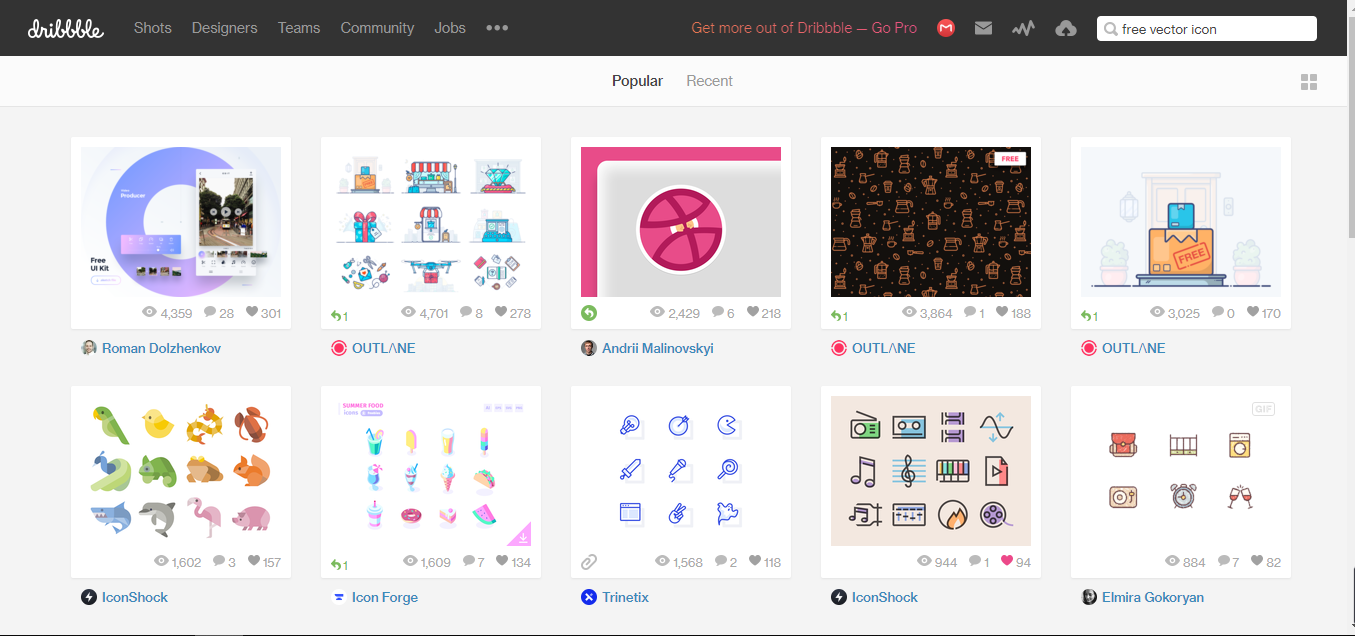
Task: Click the green rebound badge on the Dribbble ball shot
Action: (x=589, y=313)
